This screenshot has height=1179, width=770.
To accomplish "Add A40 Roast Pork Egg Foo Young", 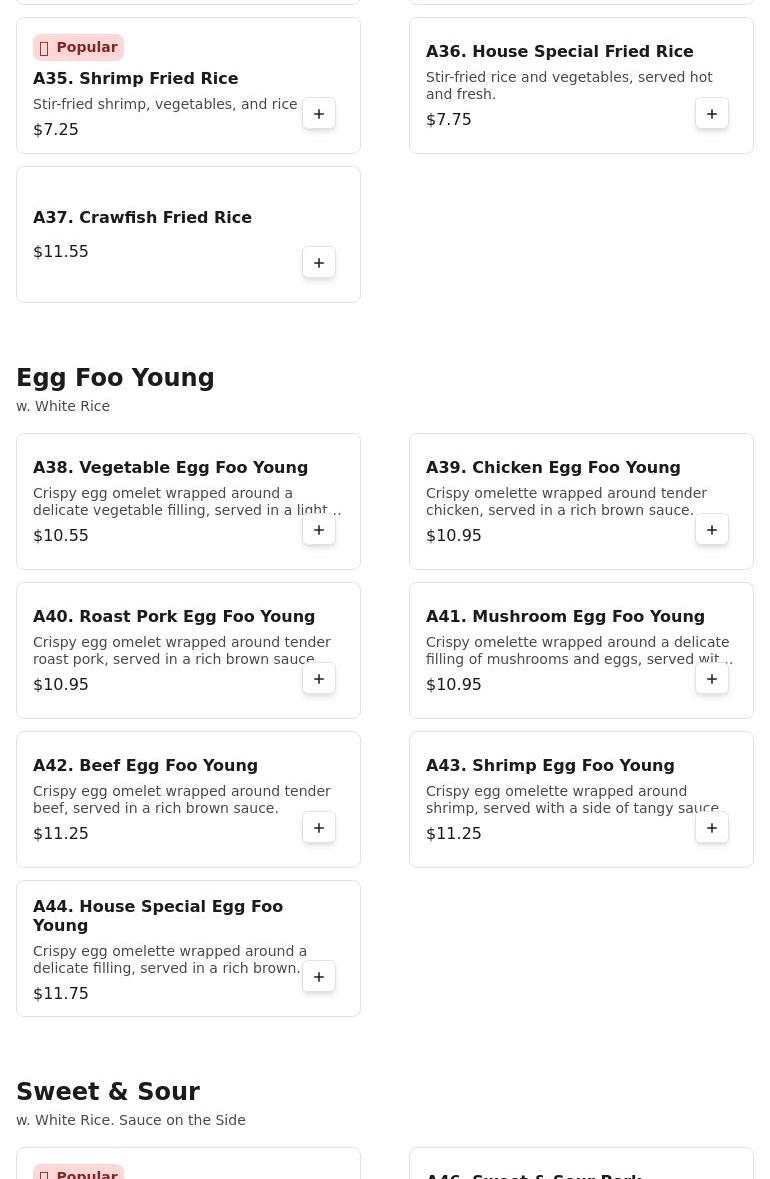I will (x=319, y=678).
